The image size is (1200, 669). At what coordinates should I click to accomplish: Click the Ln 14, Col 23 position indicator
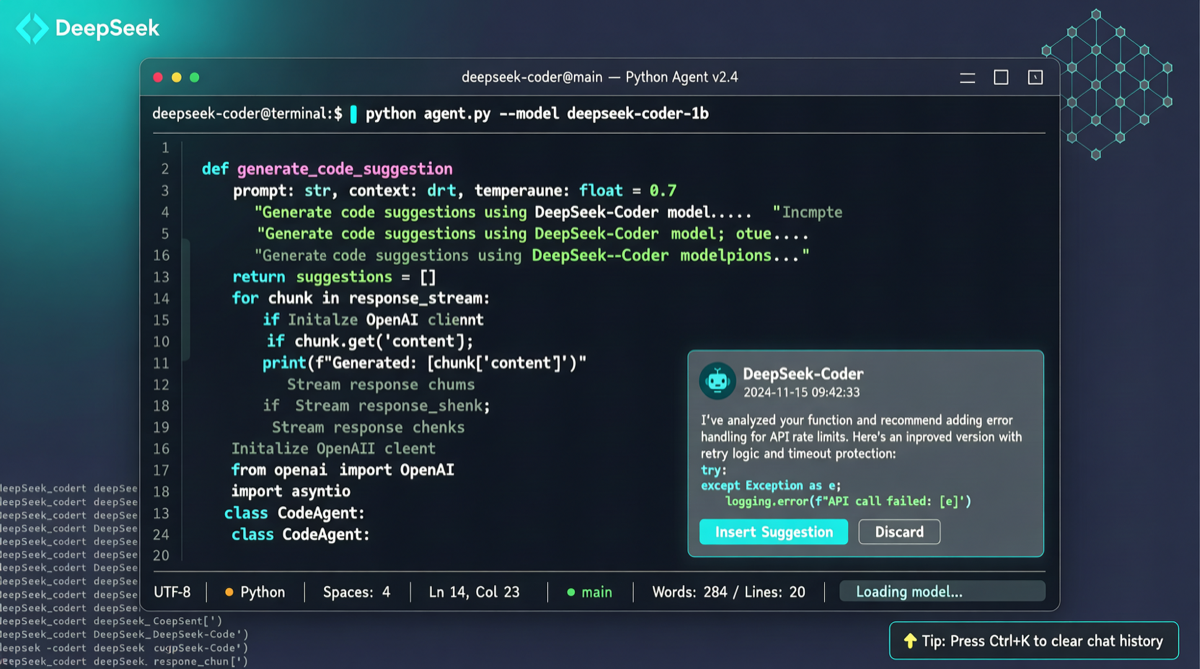coord(474,592)
